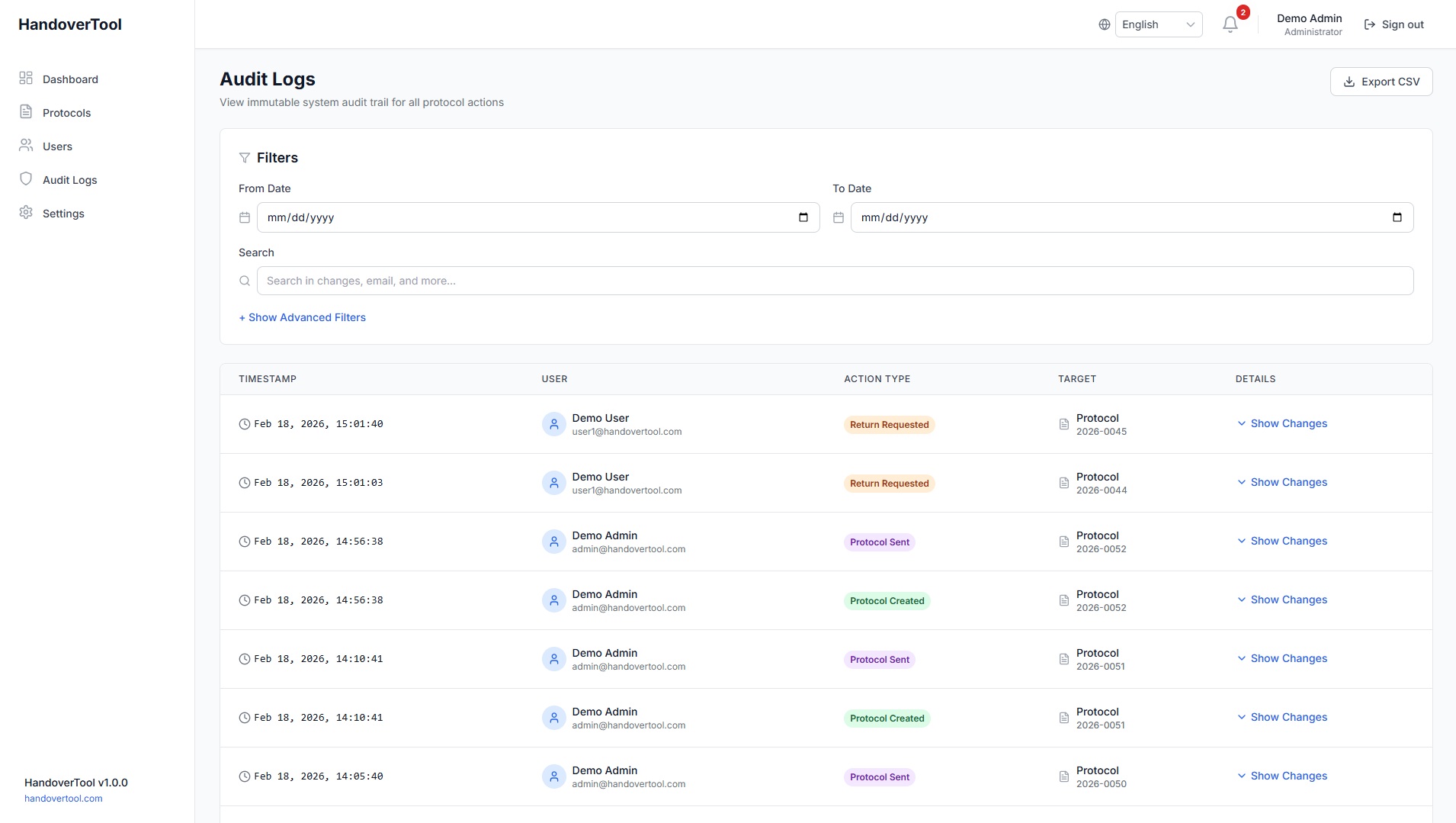Click the From Date input field
The height and width of the screenshot is (823, 1456).
(537, 217)
